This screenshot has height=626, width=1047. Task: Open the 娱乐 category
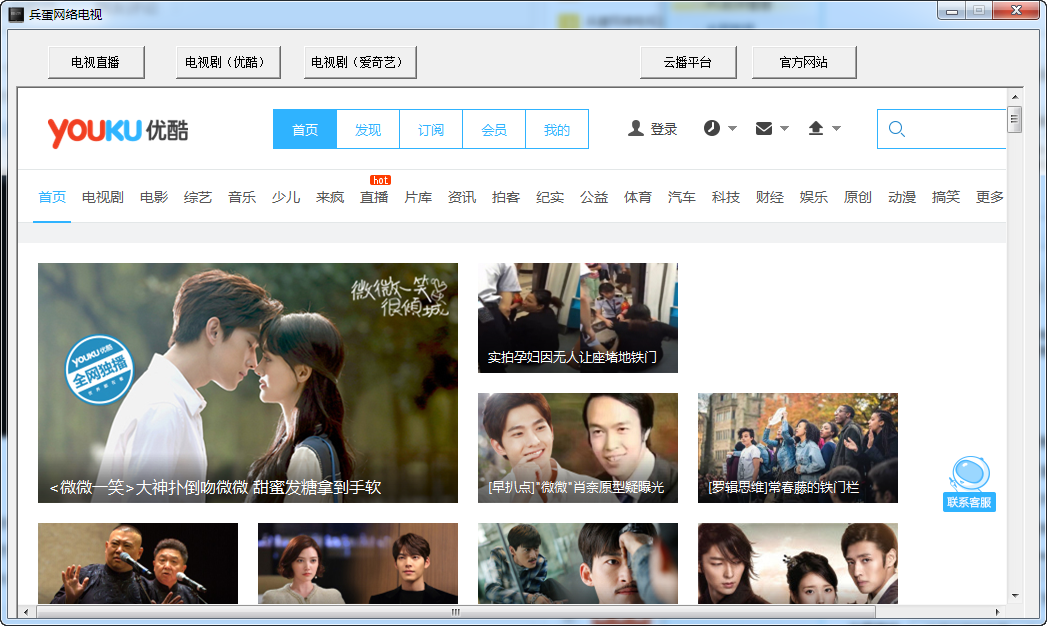tap(814, 197)
